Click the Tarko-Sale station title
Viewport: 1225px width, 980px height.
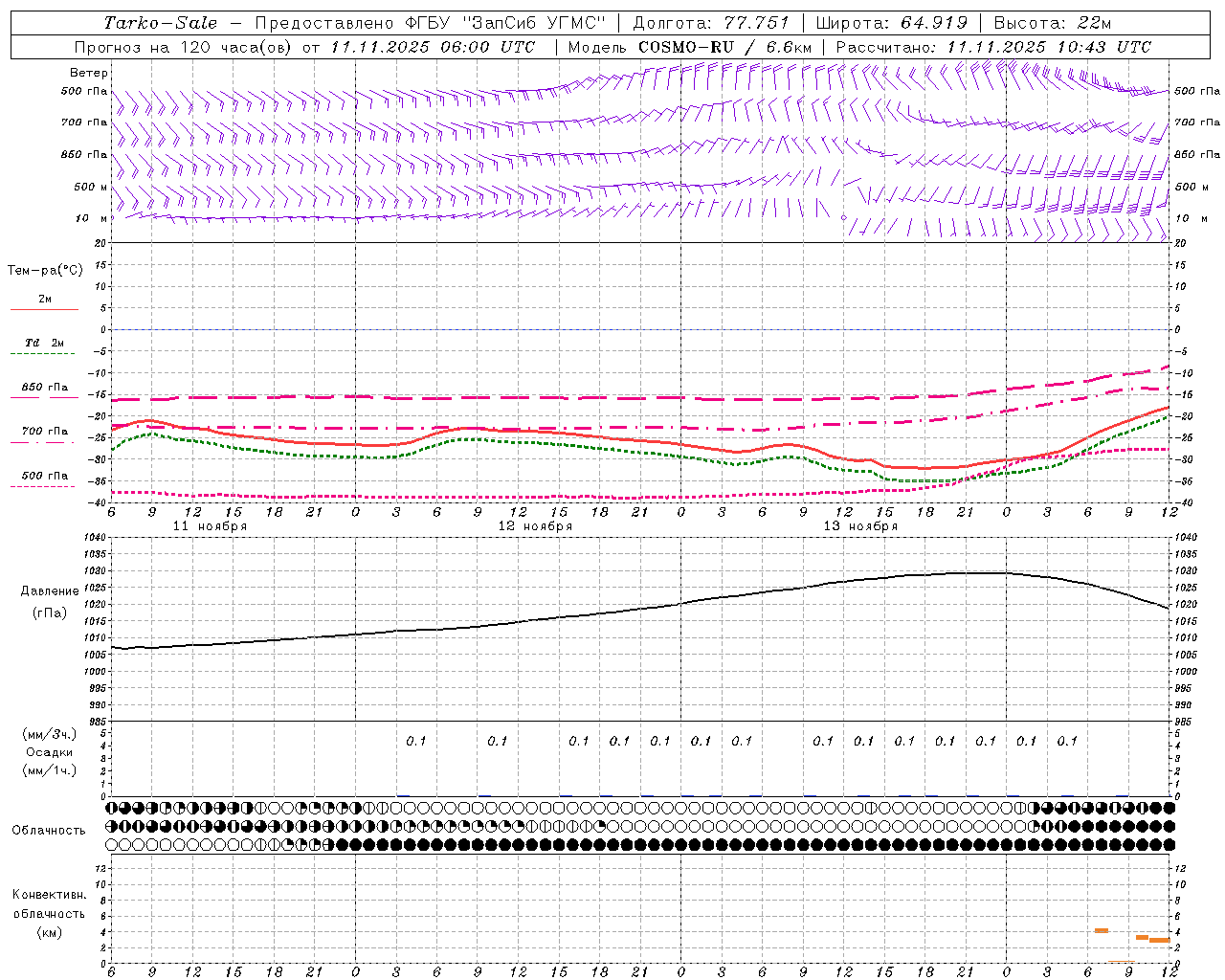click(x=160, y=23)
